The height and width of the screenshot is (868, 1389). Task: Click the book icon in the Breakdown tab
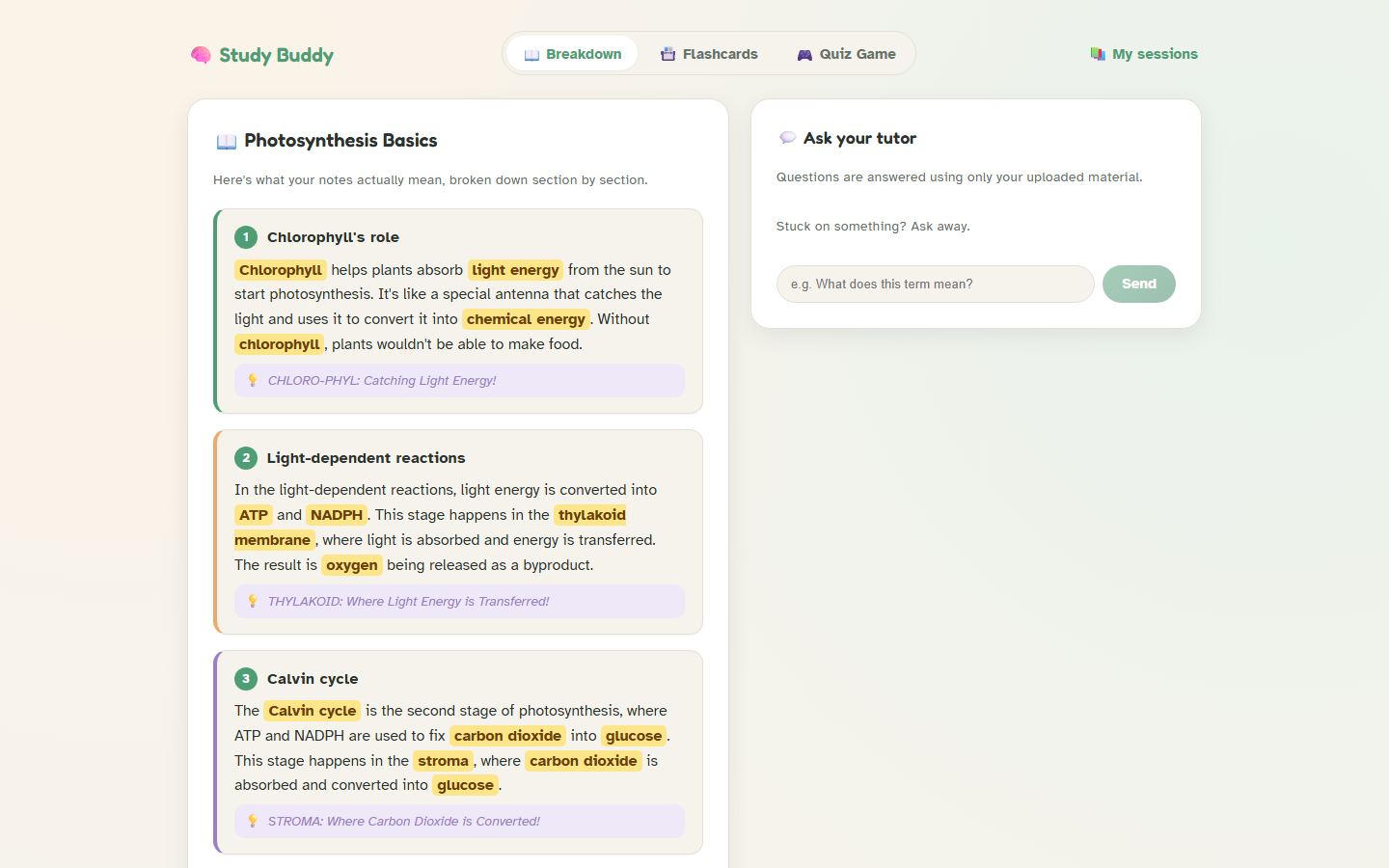[x=531, y=54]
